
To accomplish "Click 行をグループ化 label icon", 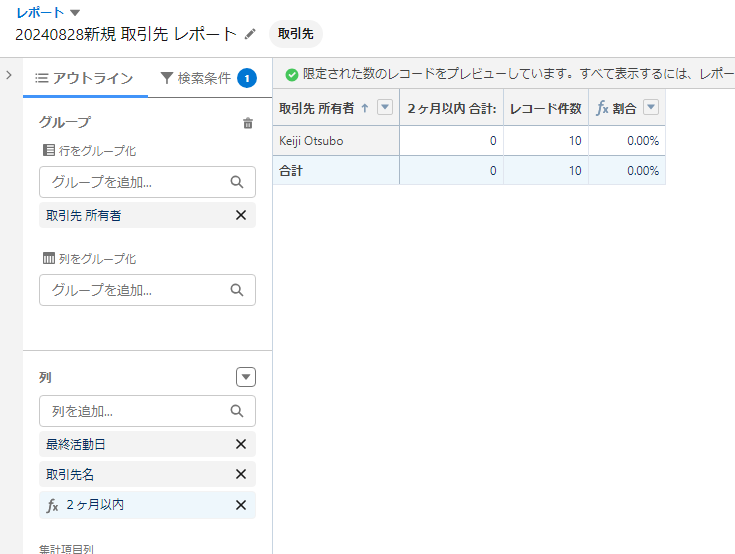I will 49,150.
